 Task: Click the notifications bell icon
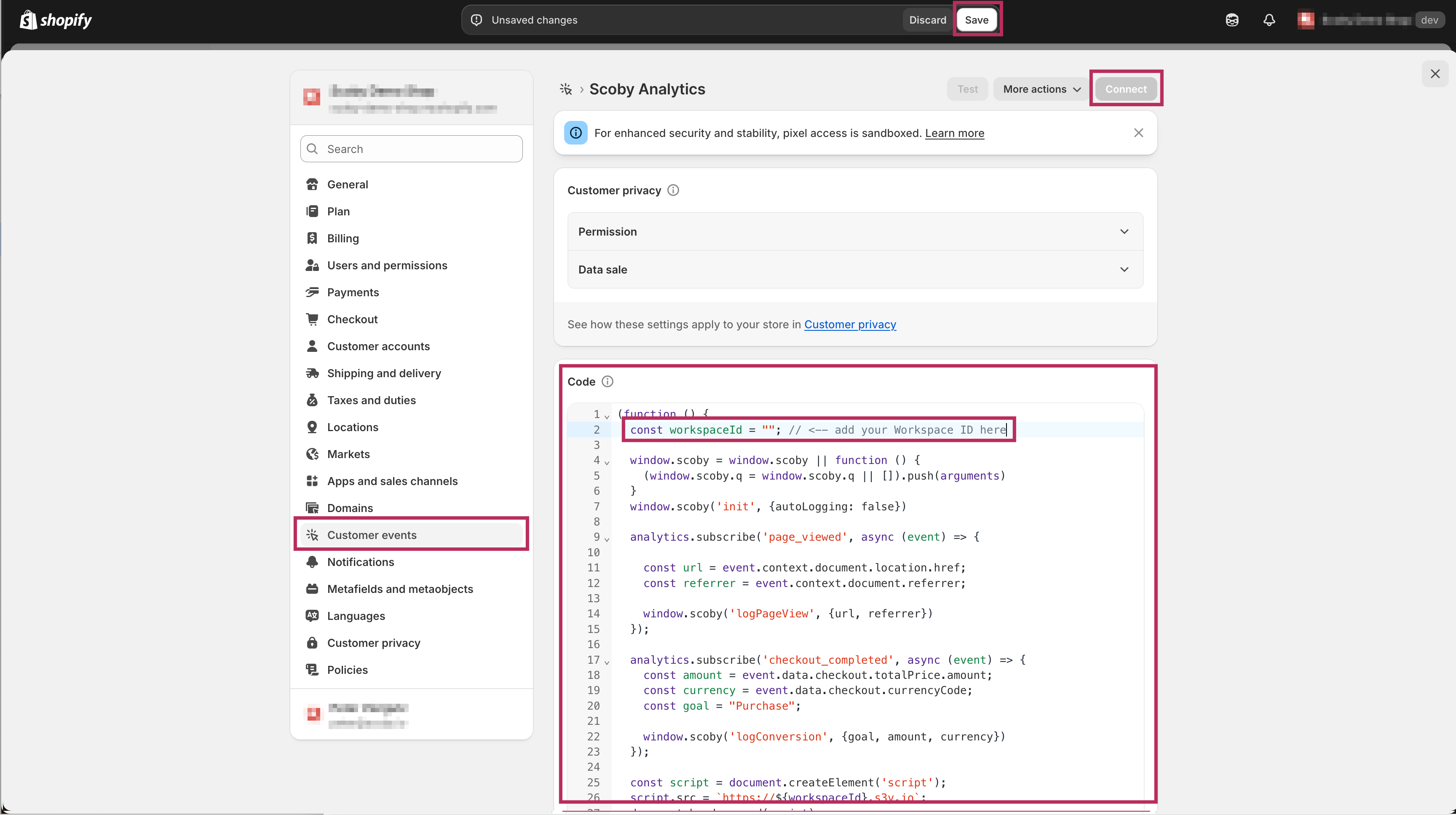coord(1269,20)
